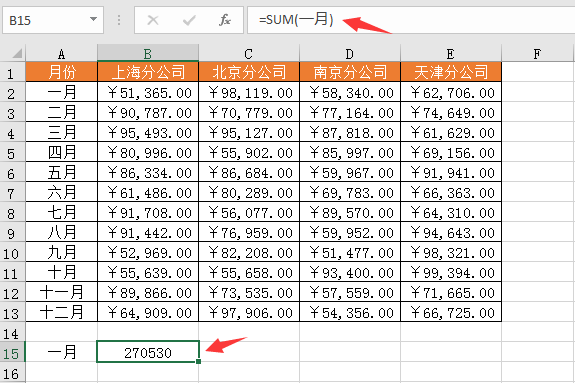Click the 南京分公司 header cell
Screen dimensions: 575x383
(x=350, y=72)
